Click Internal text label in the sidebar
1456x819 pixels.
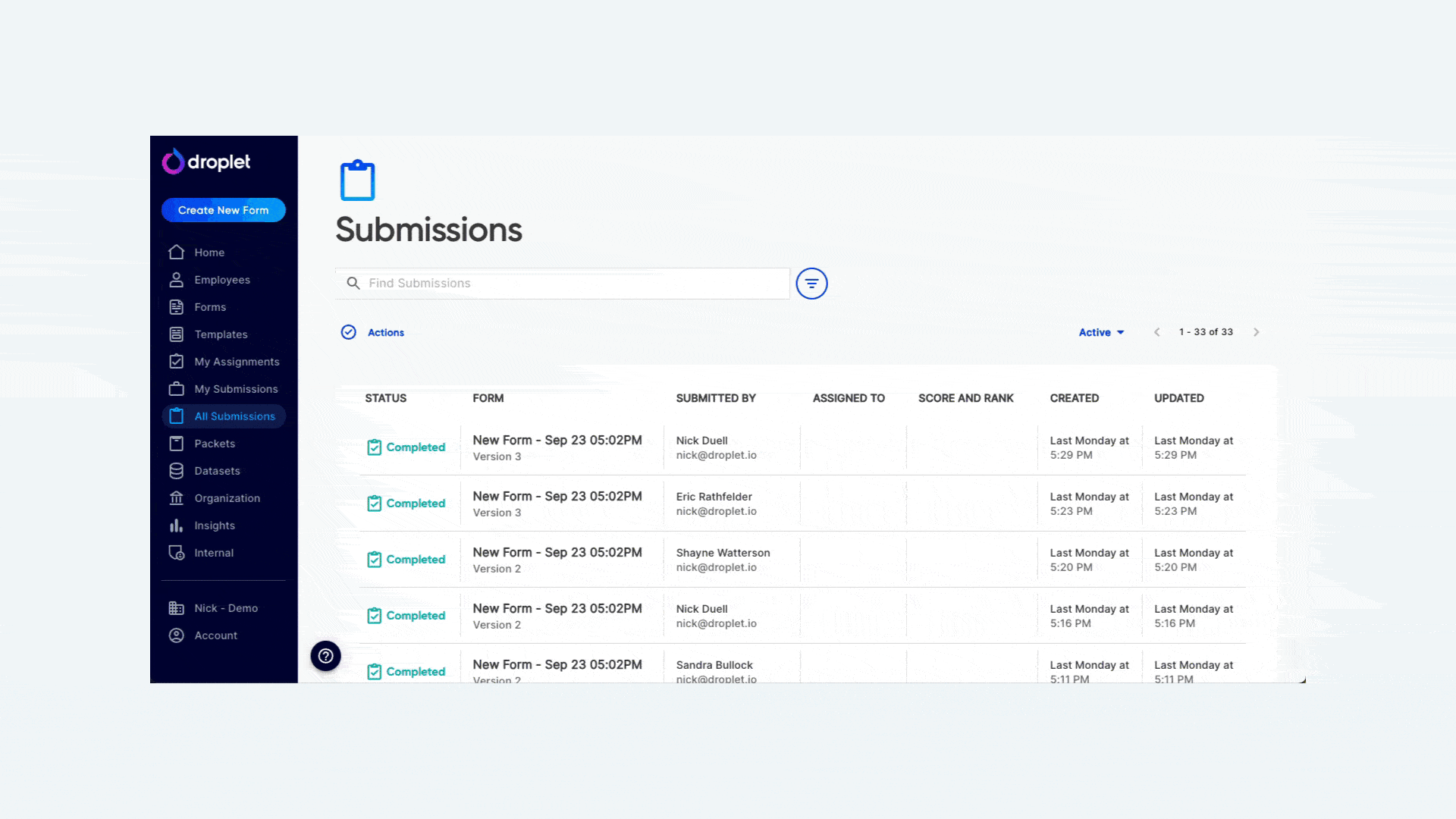pyautogui.click(x=214, y=553)
